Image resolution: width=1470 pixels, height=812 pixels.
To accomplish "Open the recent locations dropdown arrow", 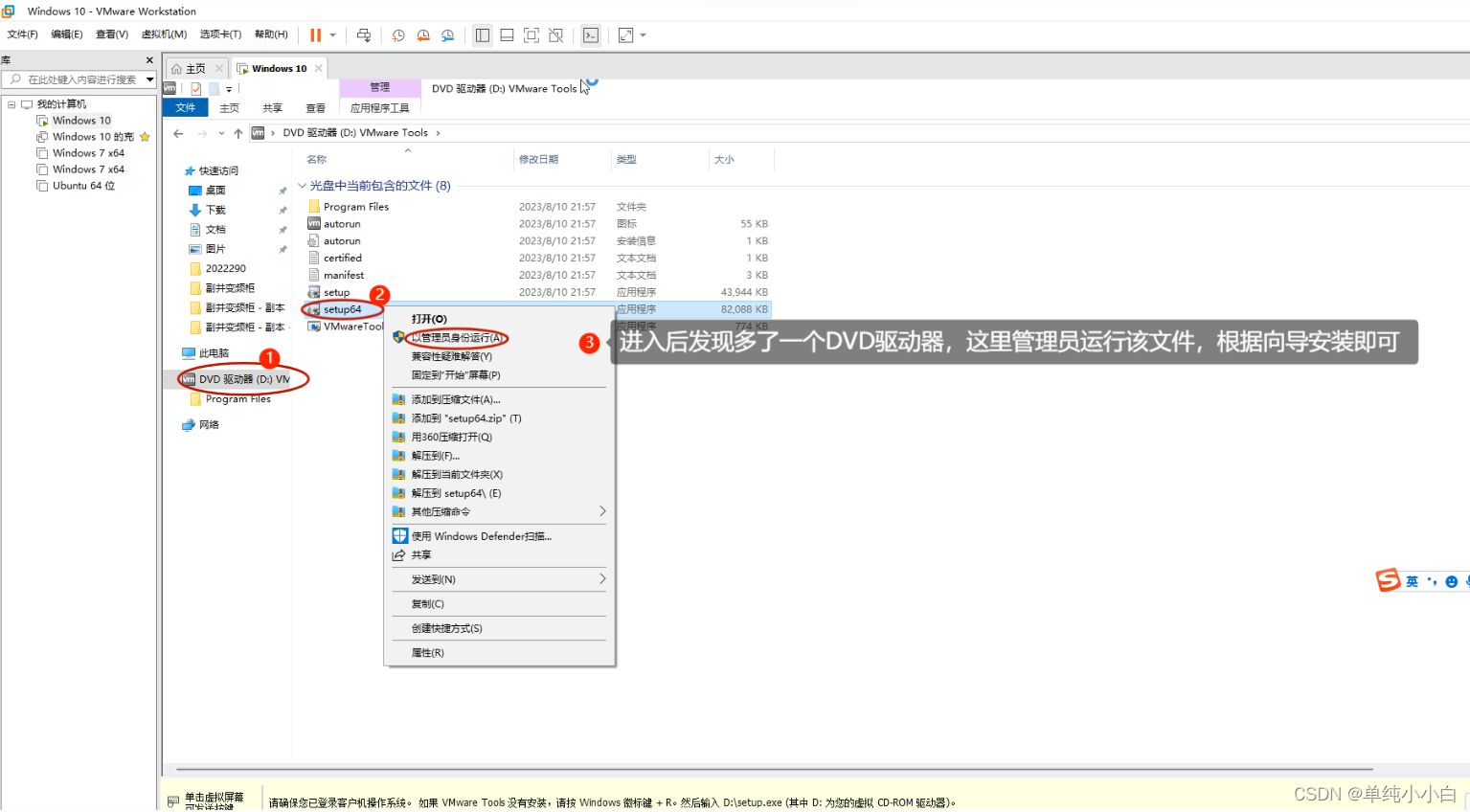I will tap(221, 133).
